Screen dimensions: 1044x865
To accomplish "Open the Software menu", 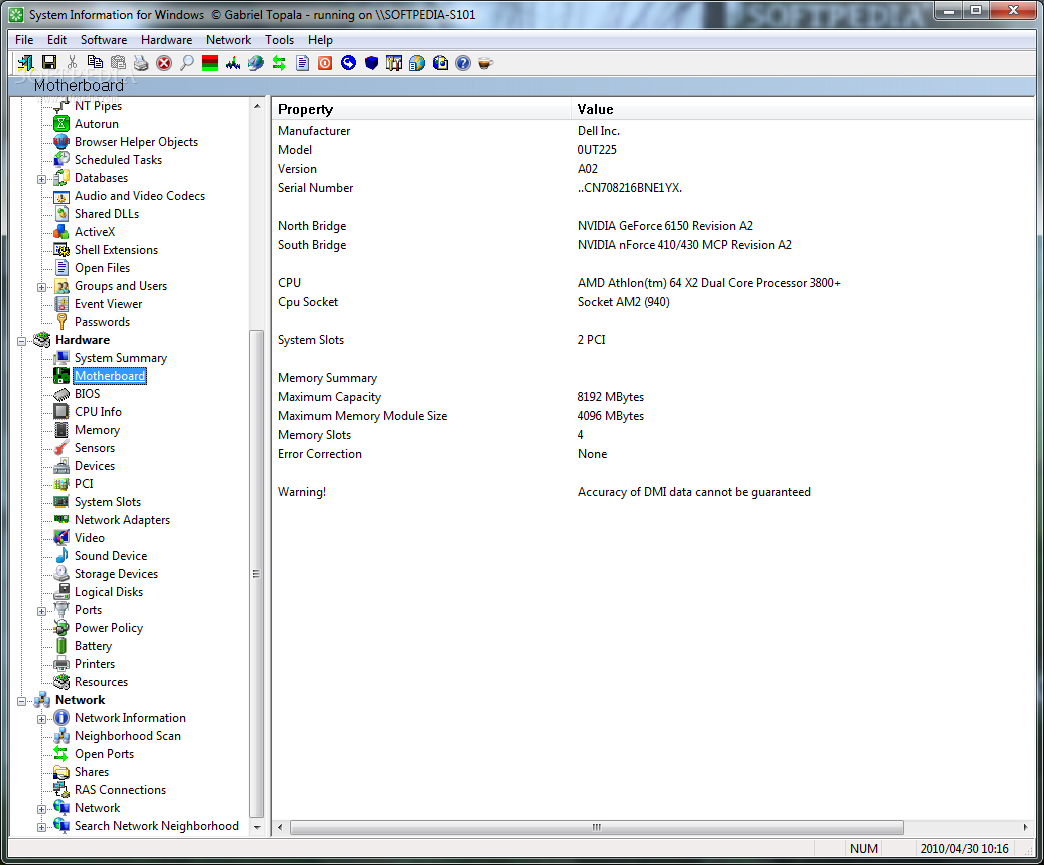I will click(104, 40).
